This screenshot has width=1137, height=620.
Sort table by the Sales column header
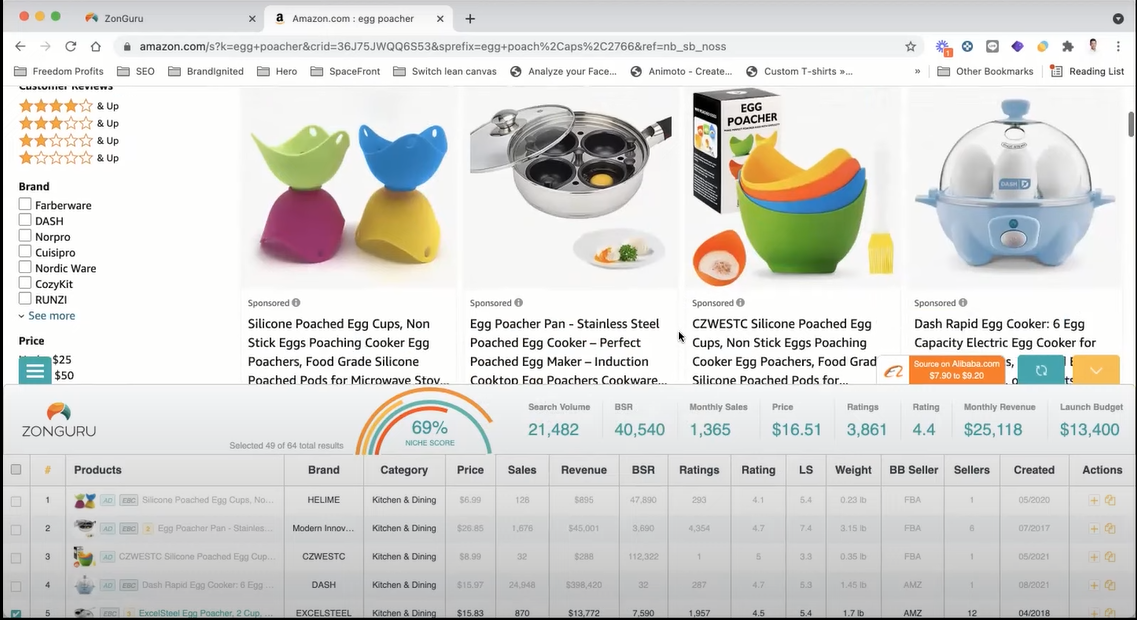coord(522,470)
